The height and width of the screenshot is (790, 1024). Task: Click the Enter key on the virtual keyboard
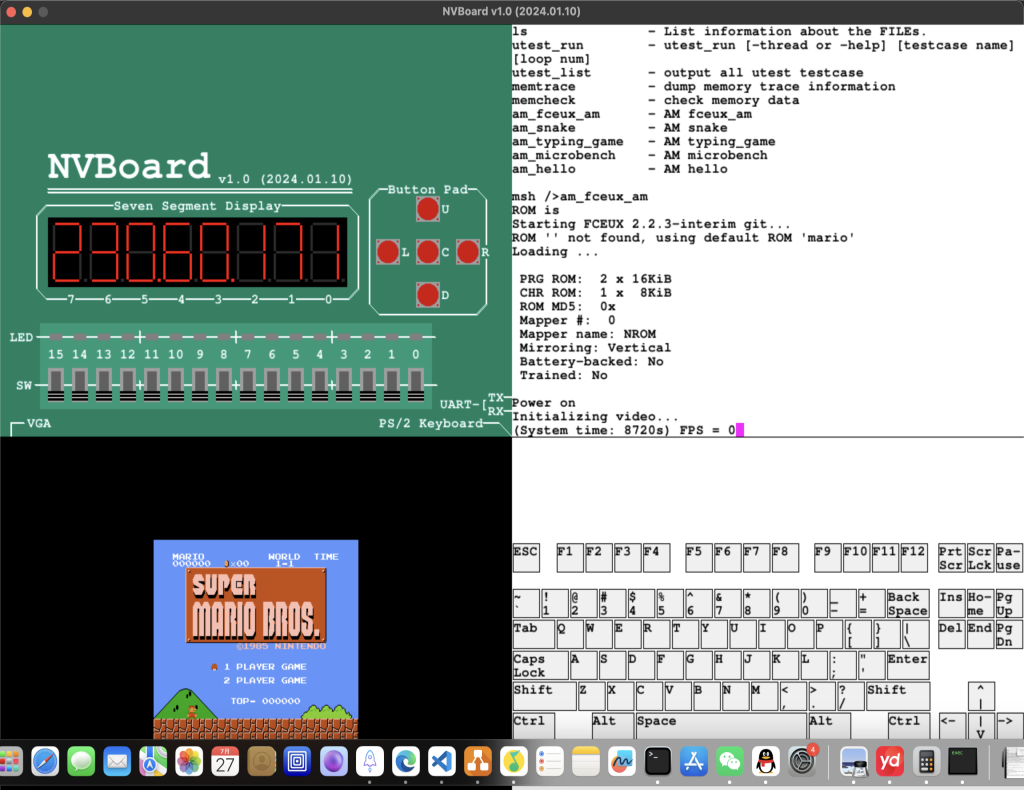[x=908, y=665]
